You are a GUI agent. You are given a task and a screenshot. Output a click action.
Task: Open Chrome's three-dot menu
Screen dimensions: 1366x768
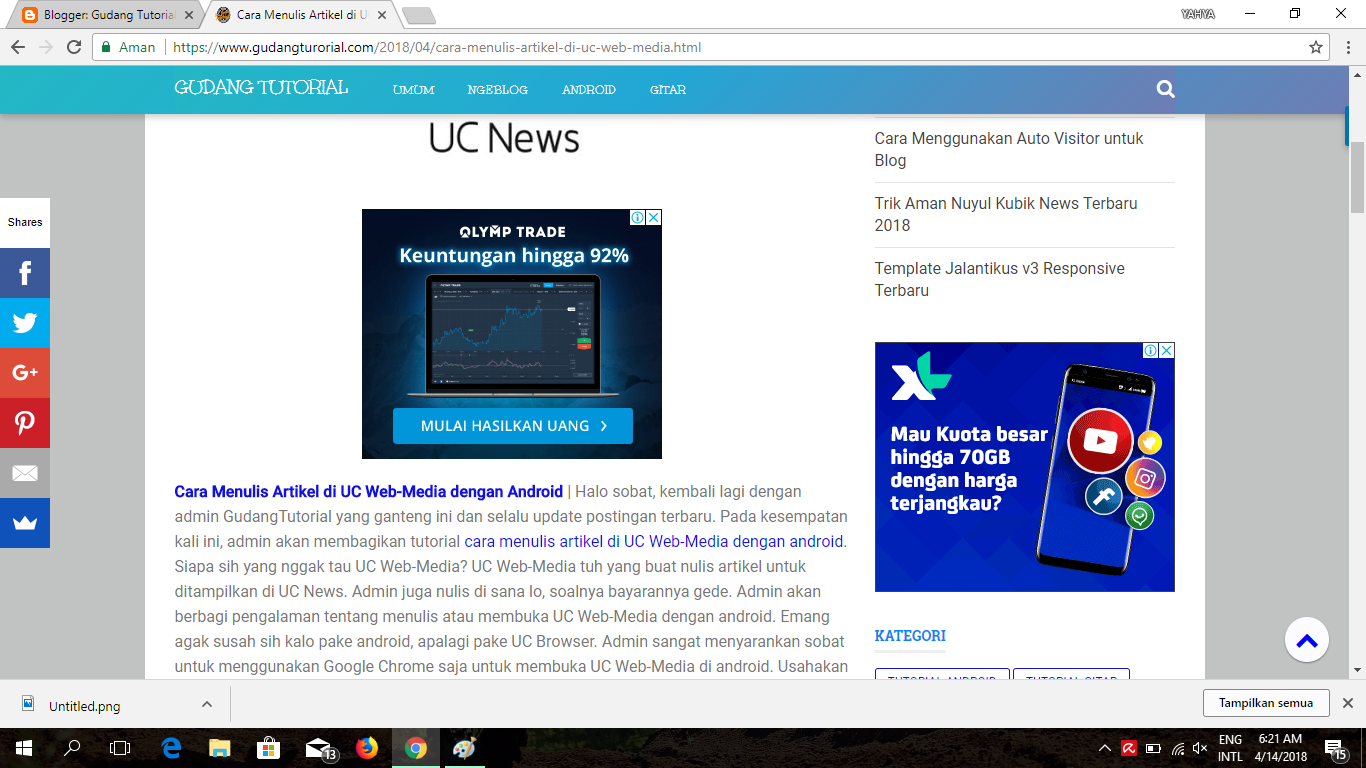(x=1347, y=46)
